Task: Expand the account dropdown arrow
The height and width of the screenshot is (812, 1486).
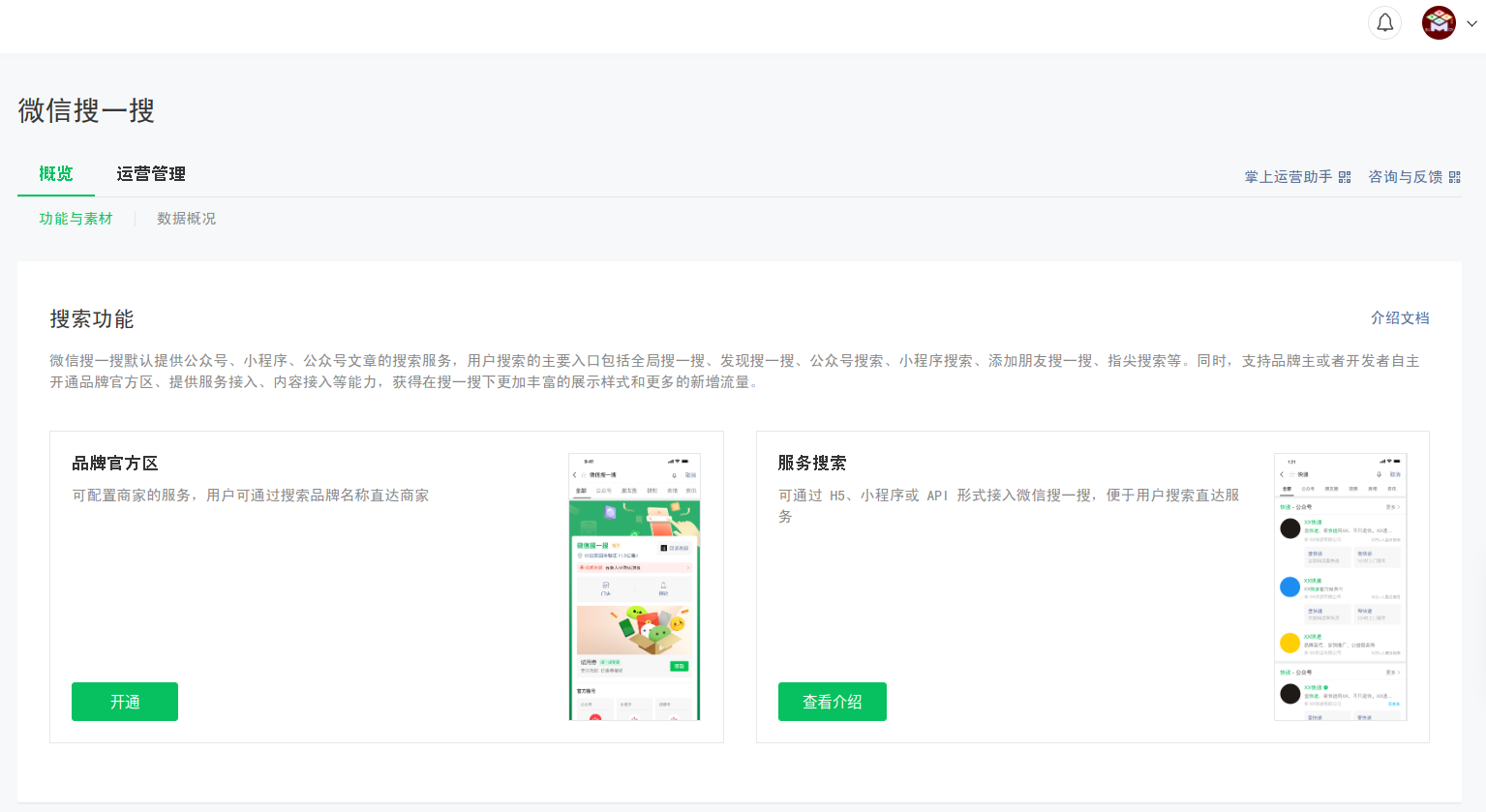Action: pos(1471,24)
